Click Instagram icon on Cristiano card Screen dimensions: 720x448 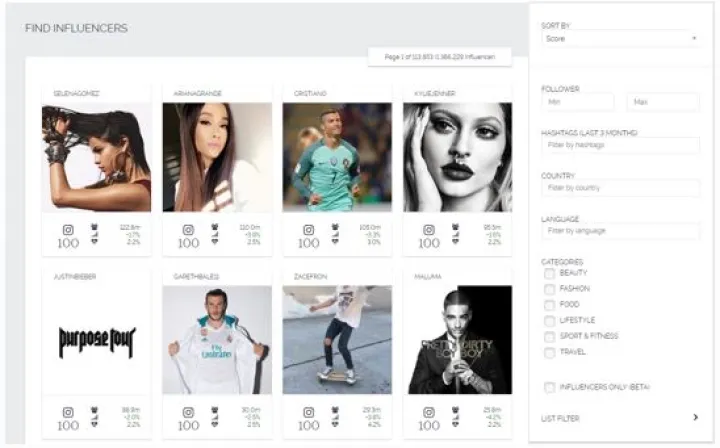(308, 229)
